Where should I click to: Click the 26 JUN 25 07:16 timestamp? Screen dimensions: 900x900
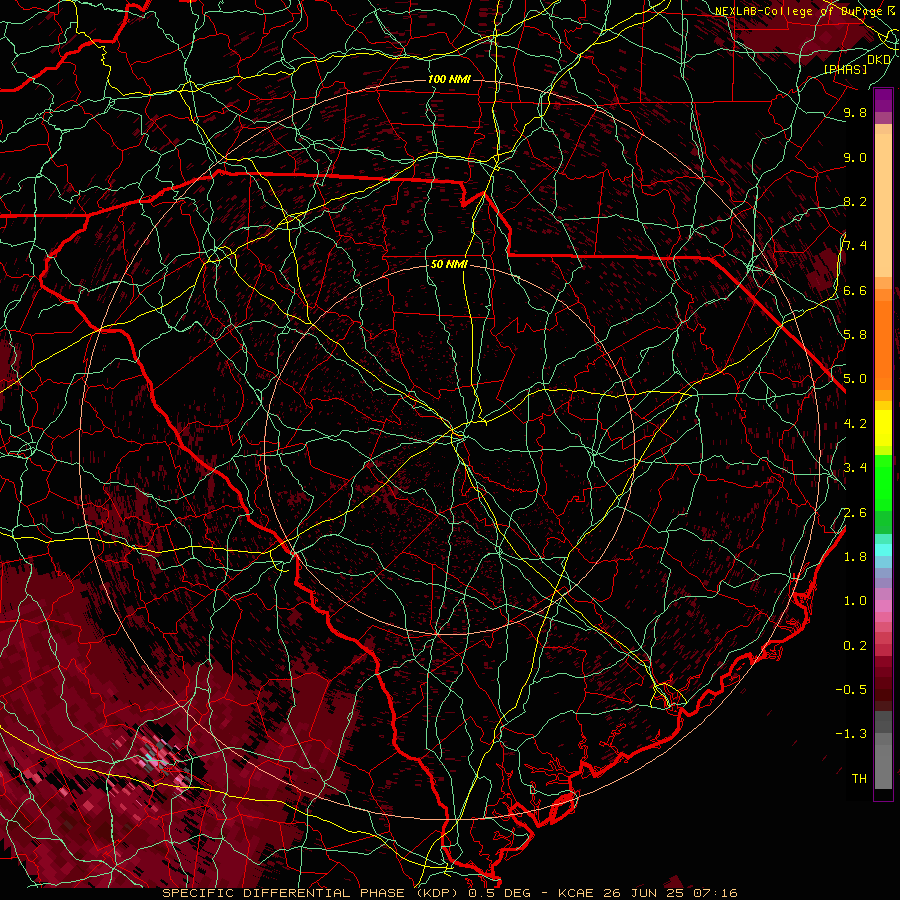point(670,893)
